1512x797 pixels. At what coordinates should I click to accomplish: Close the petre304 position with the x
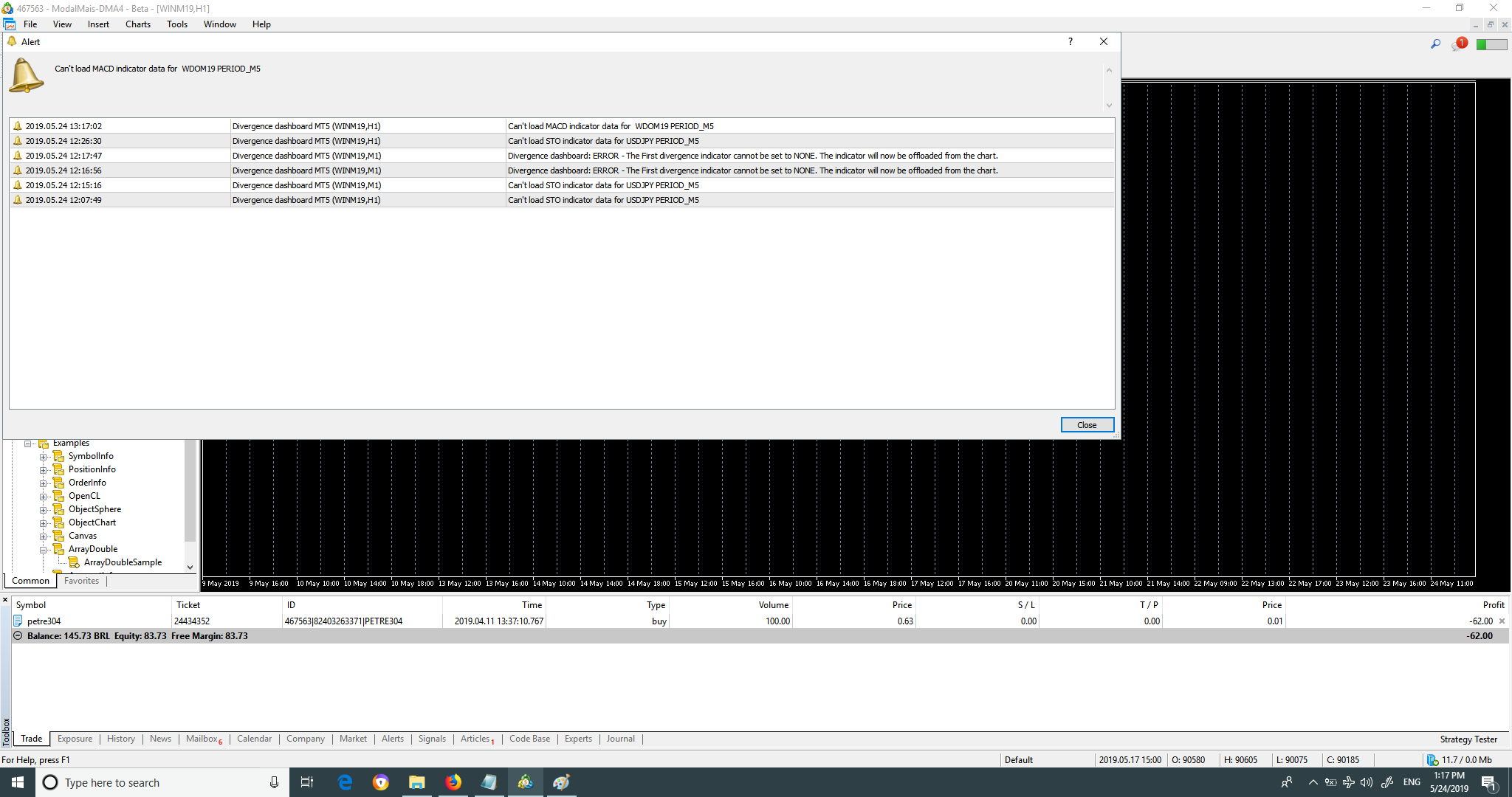[1502, 621]
